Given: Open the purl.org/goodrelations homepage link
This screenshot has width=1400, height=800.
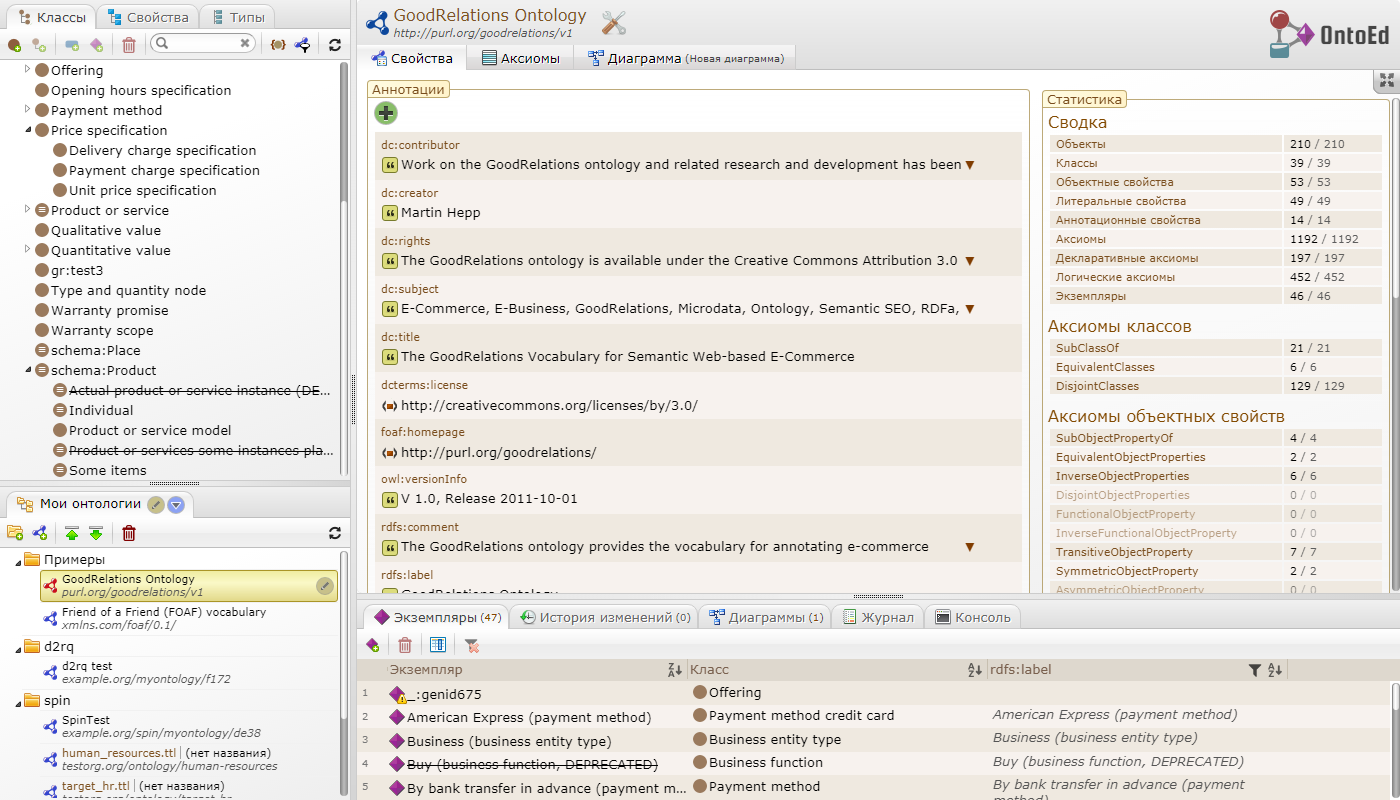Looking at the screenshot, I should coord(498,452).
